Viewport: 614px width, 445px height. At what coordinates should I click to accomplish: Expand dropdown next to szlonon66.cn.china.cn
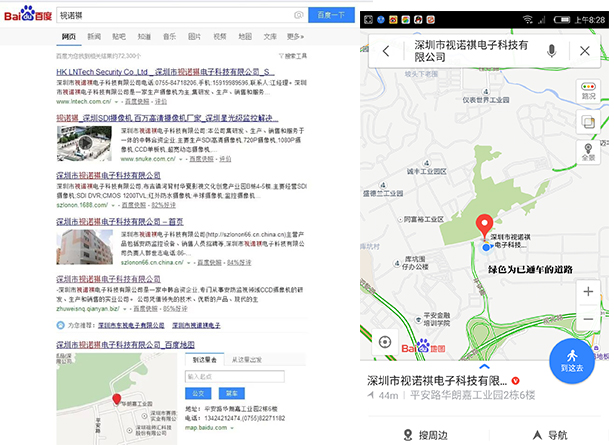[189, 263]
